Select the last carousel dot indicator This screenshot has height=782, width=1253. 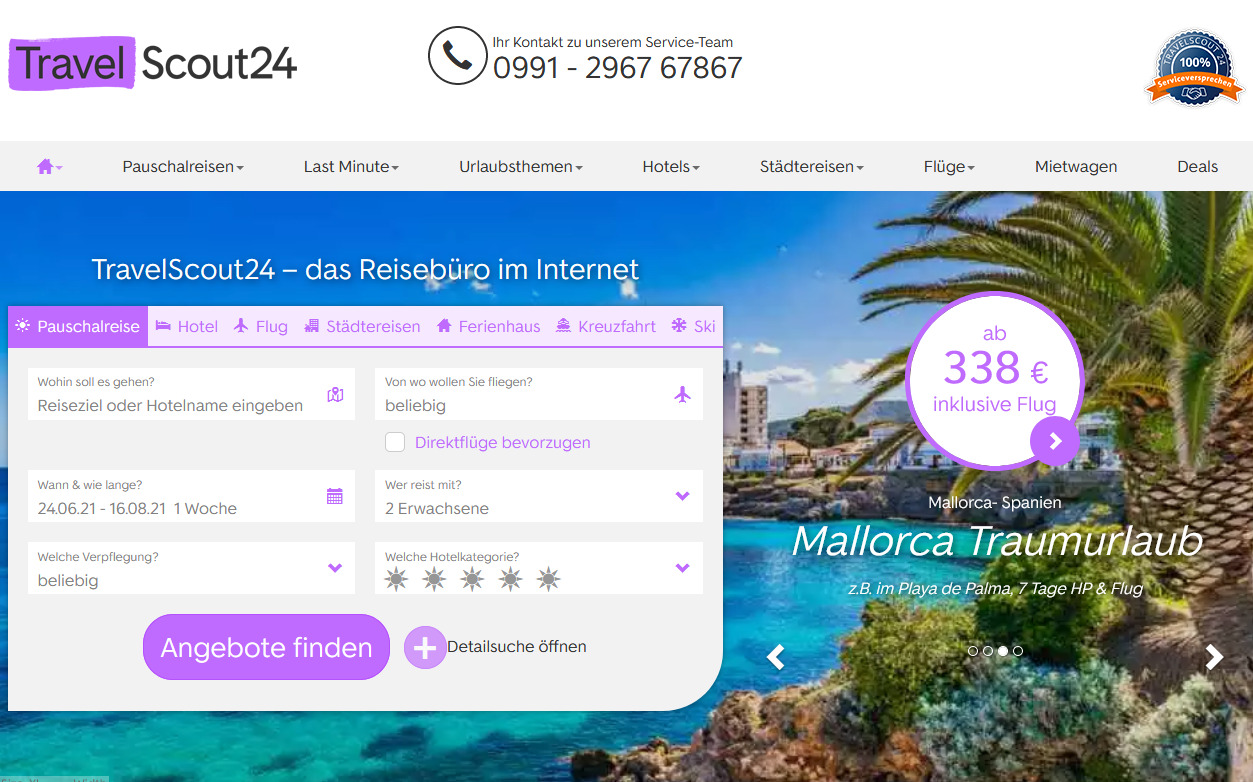[x=1018, y=651]
